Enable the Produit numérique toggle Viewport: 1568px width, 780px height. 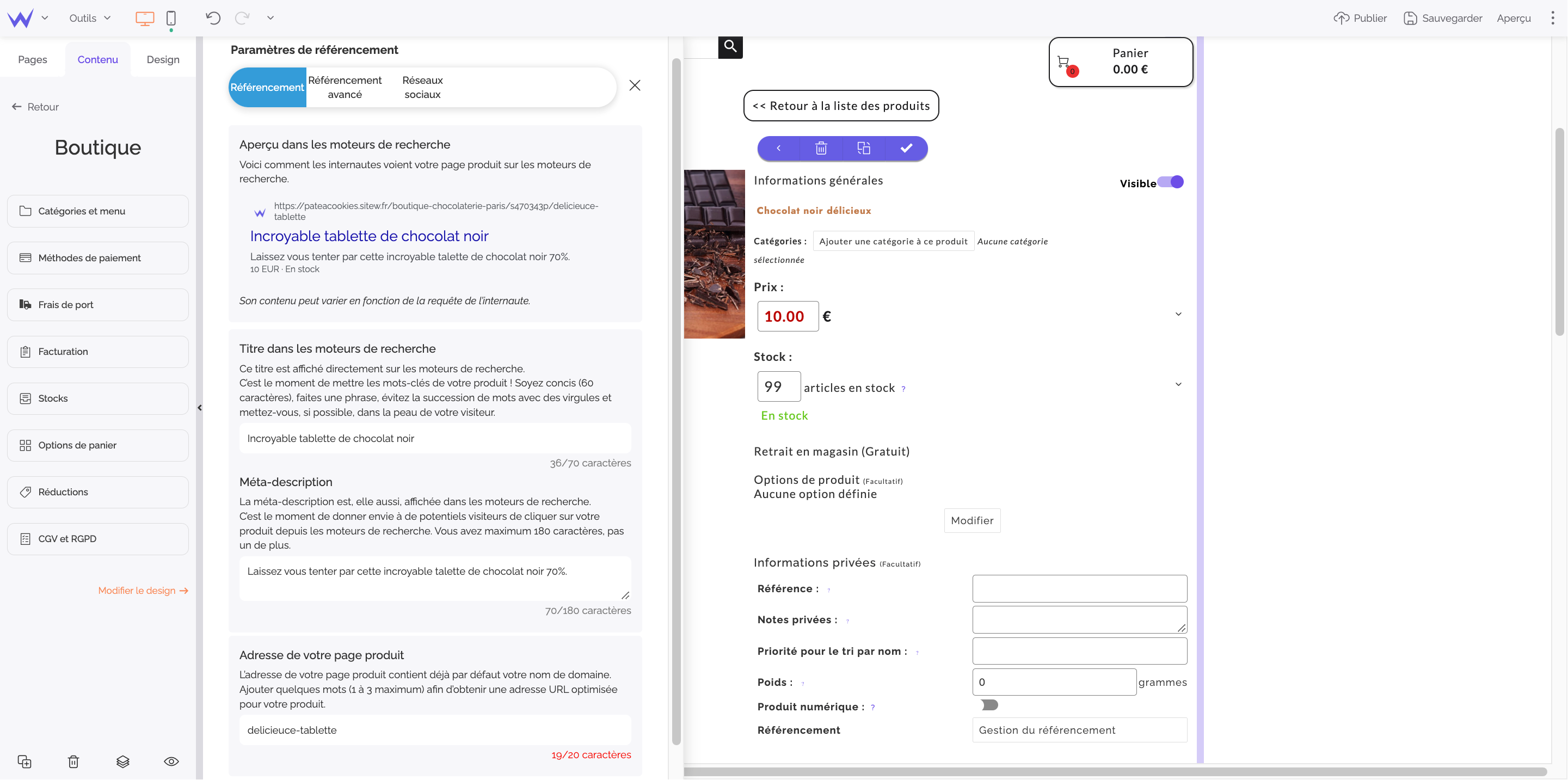[x=989, y=705]
